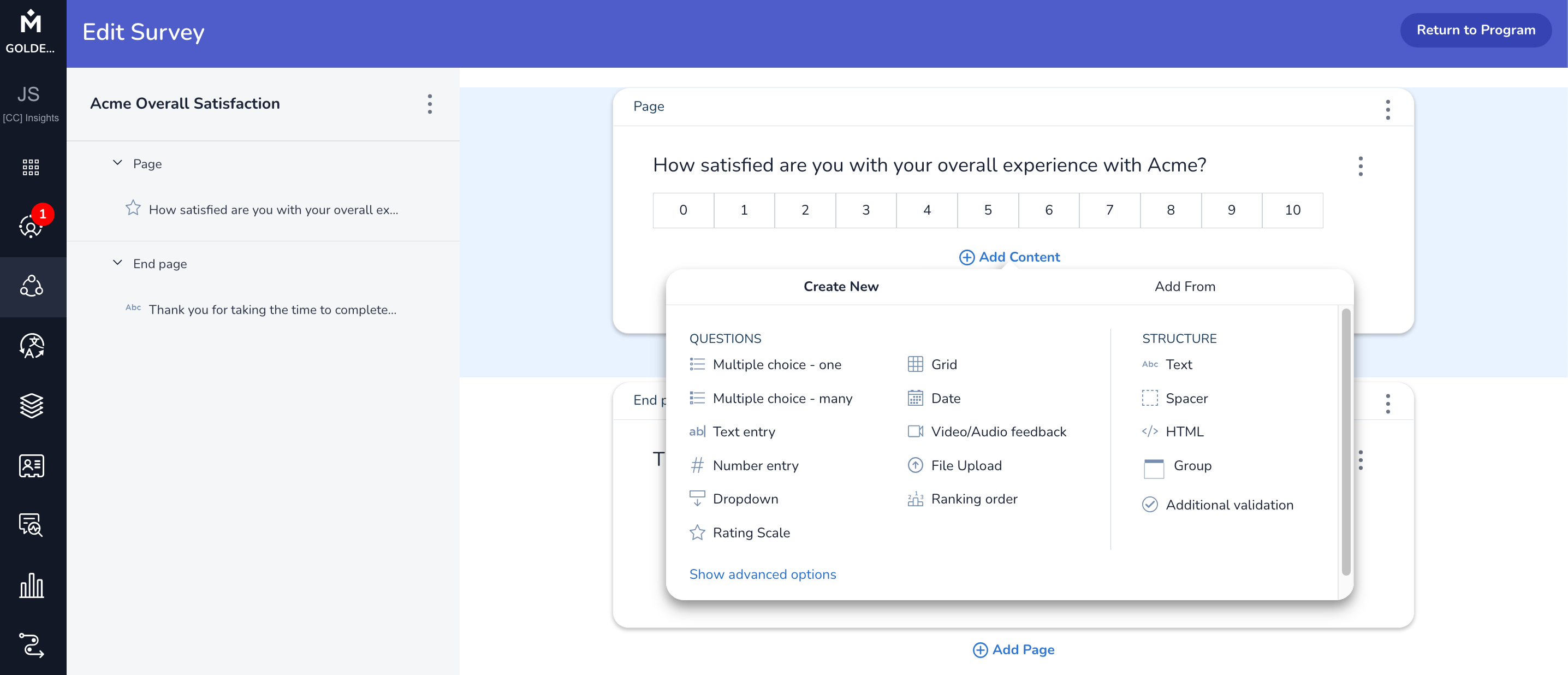Collapse the Page section in outline
Screen dimensions: 1568x675
[117, 163]
